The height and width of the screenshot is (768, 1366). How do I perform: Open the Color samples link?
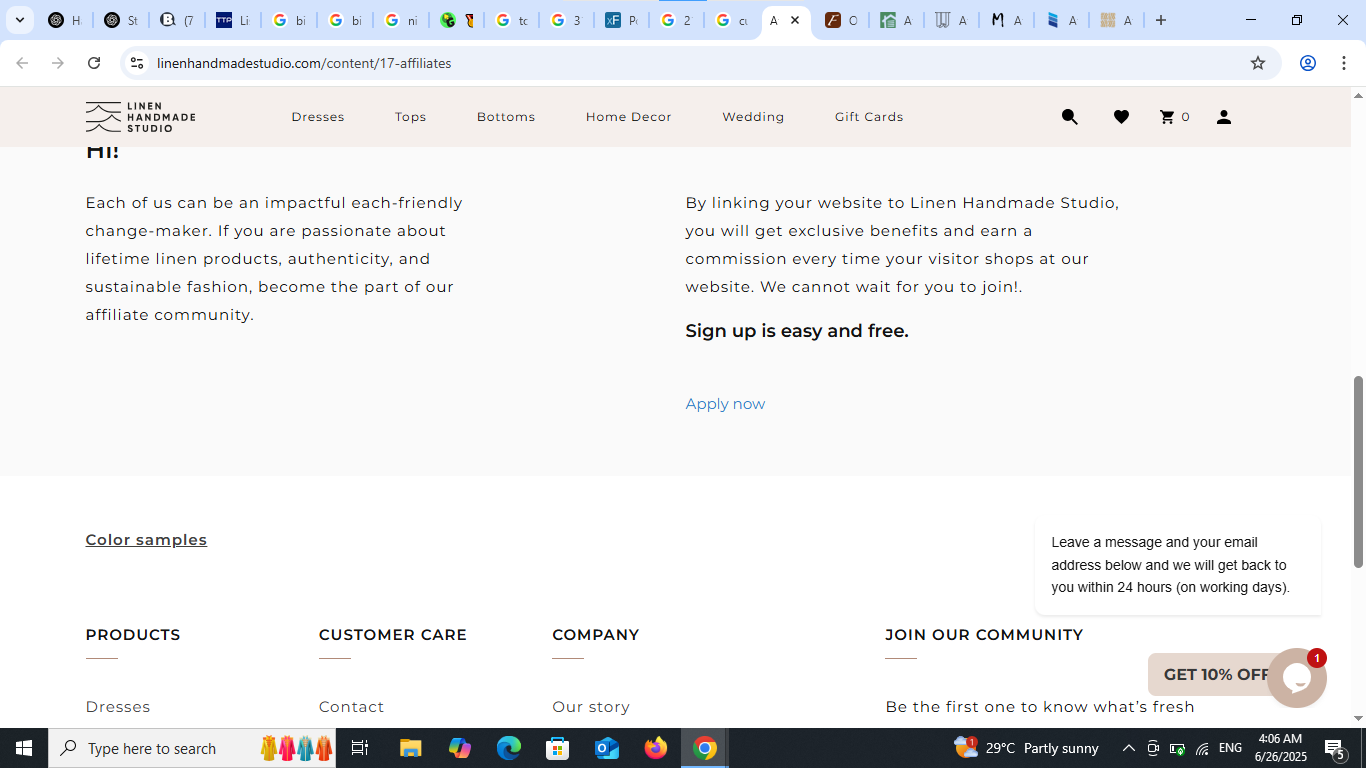click(146, 540)
